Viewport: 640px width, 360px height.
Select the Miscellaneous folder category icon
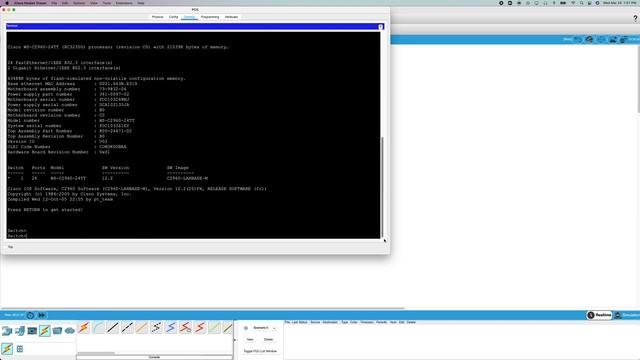coord(57,331)
